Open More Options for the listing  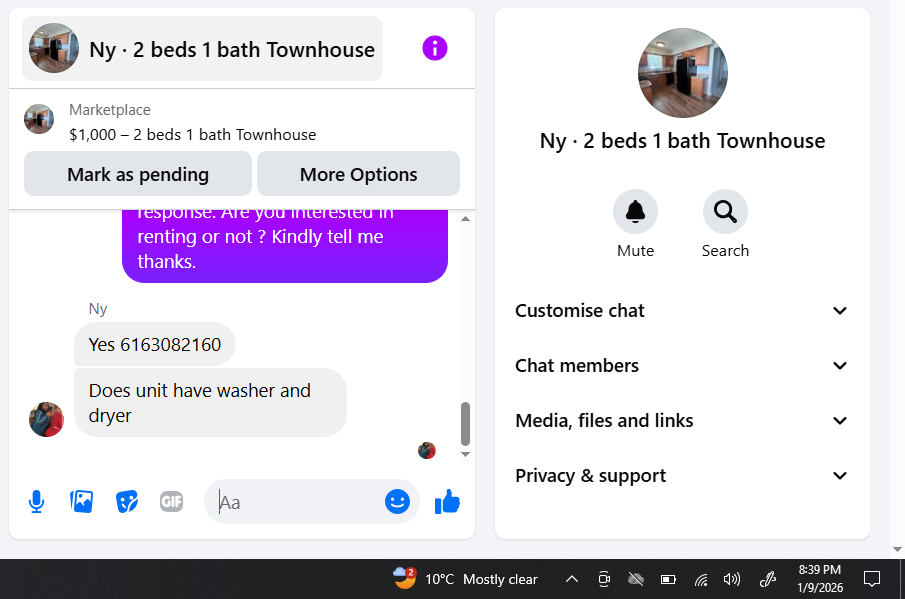point(358,174)
